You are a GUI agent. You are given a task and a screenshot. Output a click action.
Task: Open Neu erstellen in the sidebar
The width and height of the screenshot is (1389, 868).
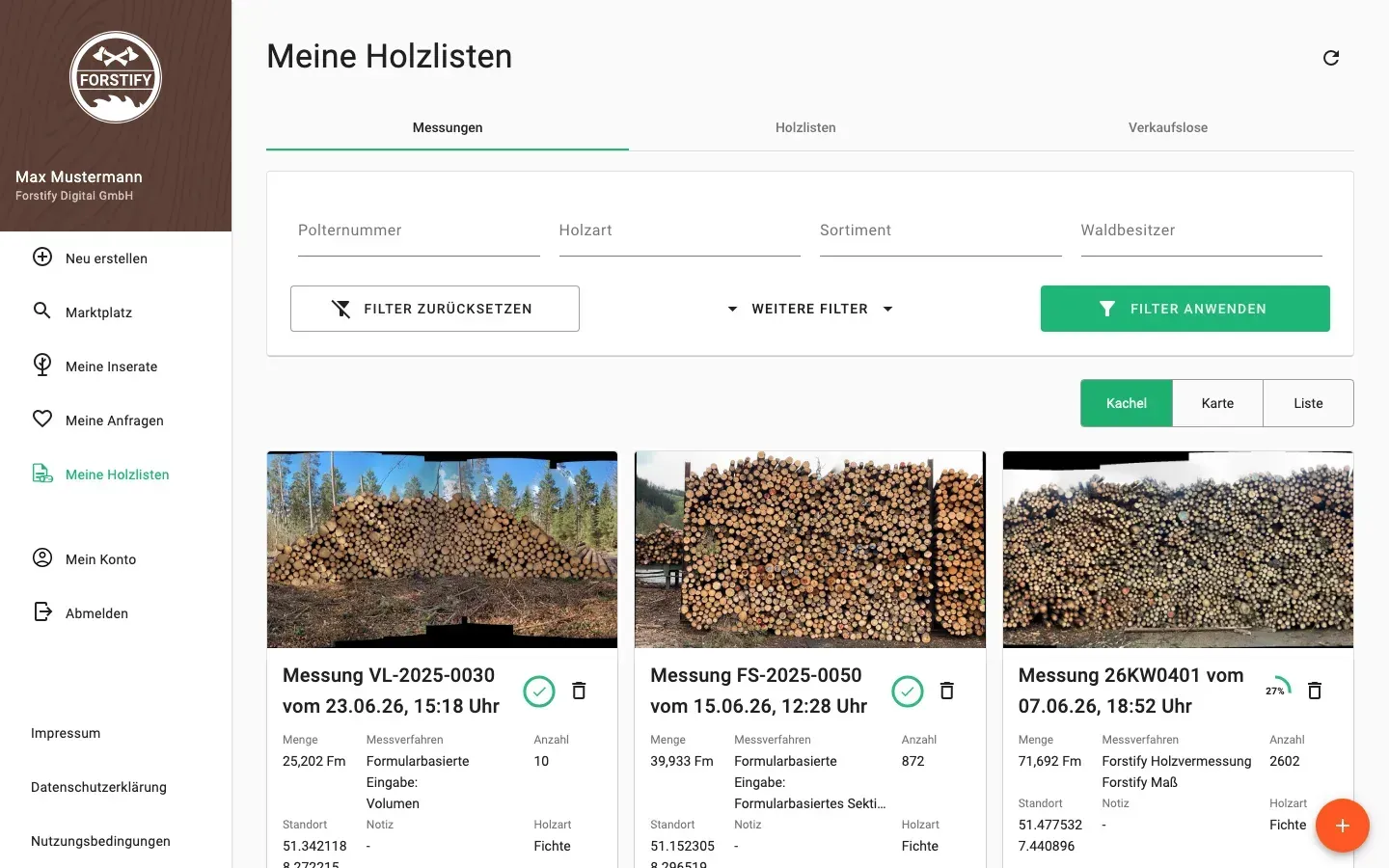click(x=116, y=258)
